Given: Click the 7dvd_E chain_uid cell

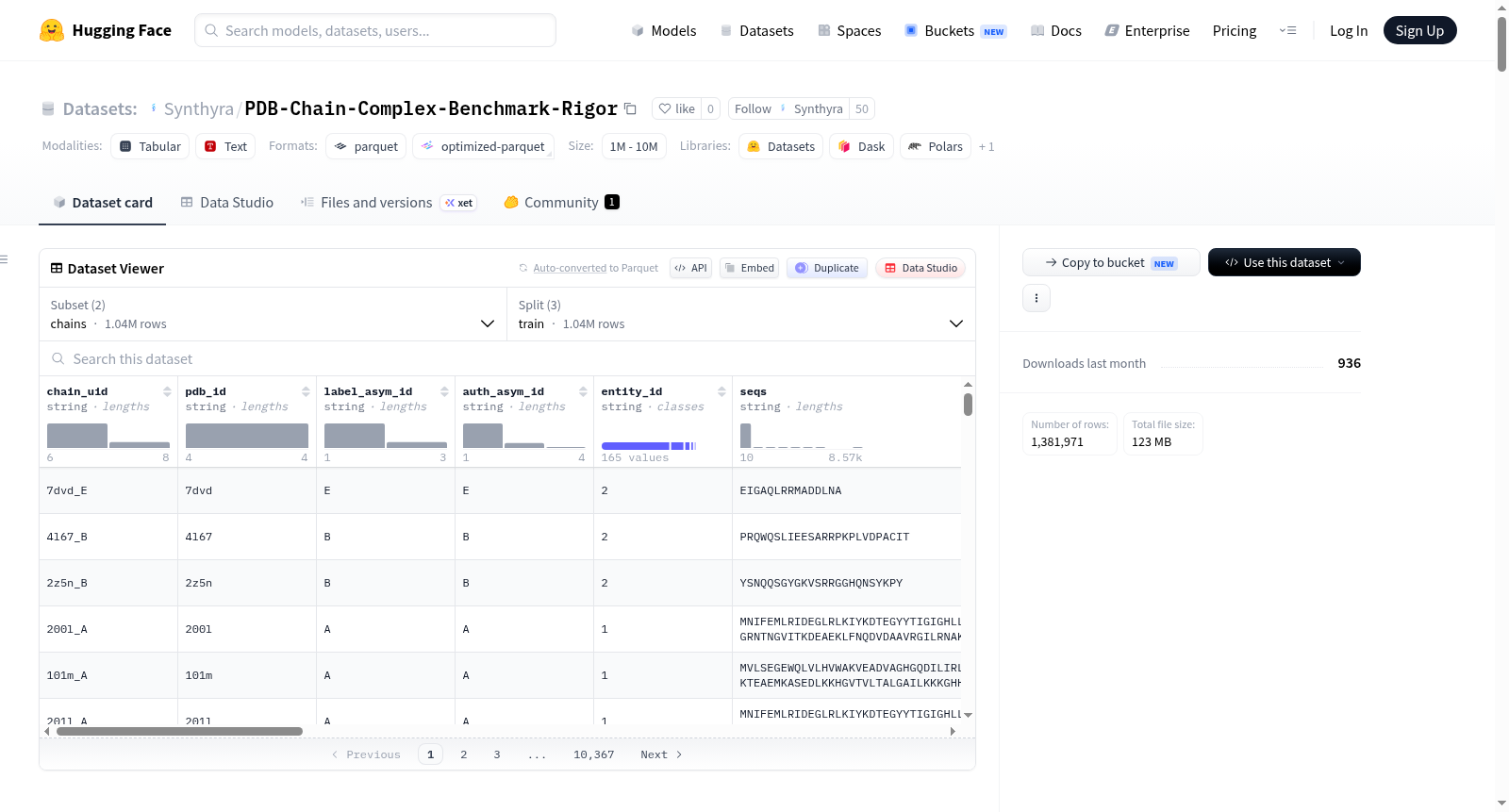Looking at the screenshot, I should [108, 490].
